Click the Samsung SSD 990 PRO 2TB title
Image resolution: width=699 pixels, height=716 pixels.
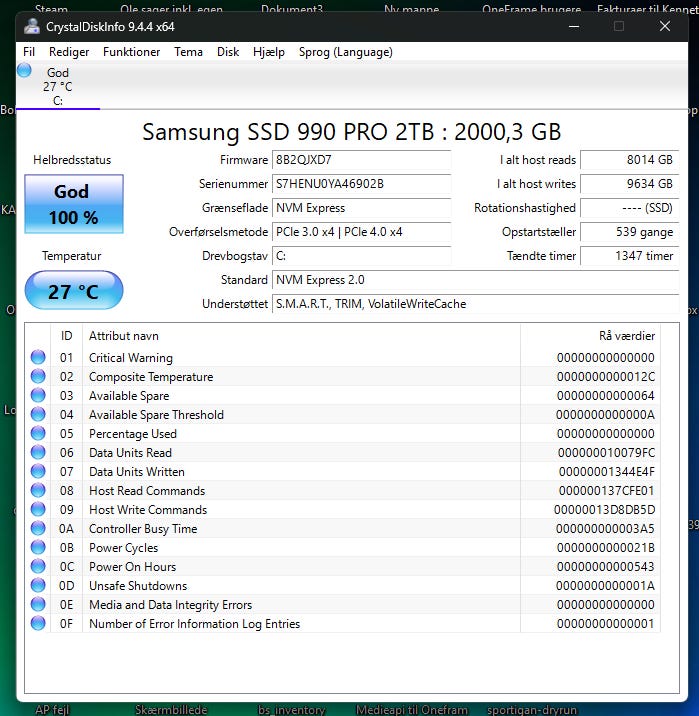coord(352,132)
